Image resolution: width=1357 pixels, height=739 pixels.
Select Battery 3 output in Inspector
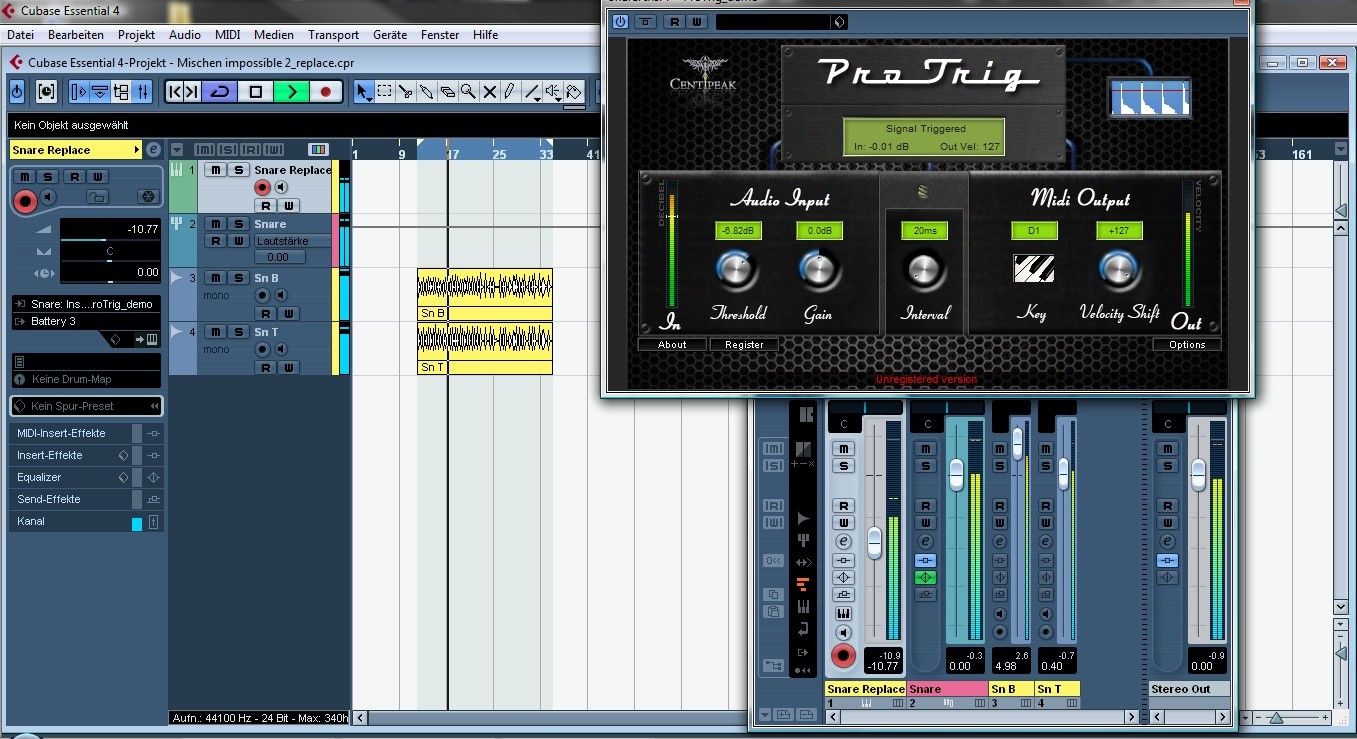tap(86, 321)
